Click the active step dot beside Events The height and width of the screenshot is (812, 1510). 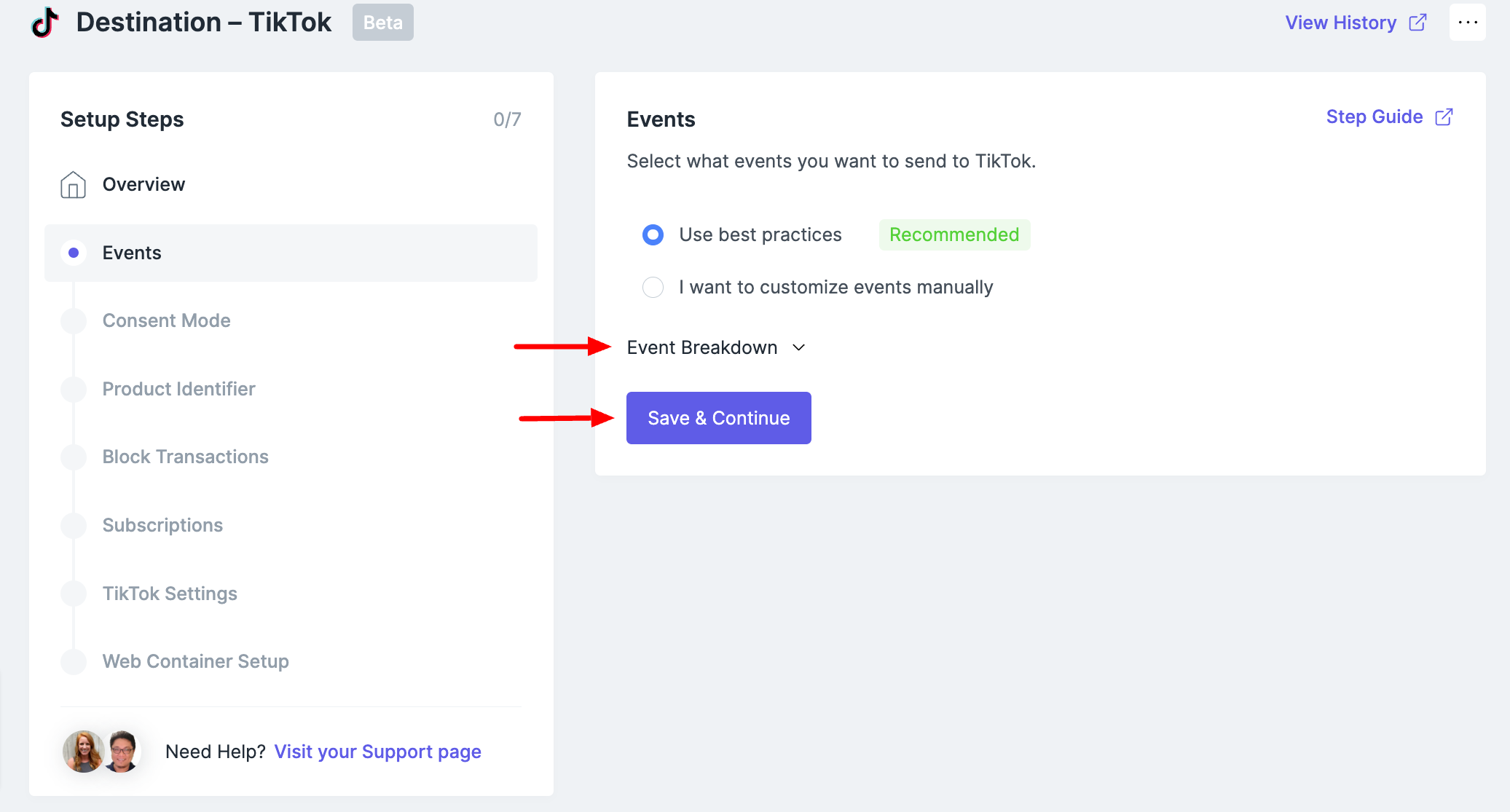pyautogui.click(x=74, y=253)
